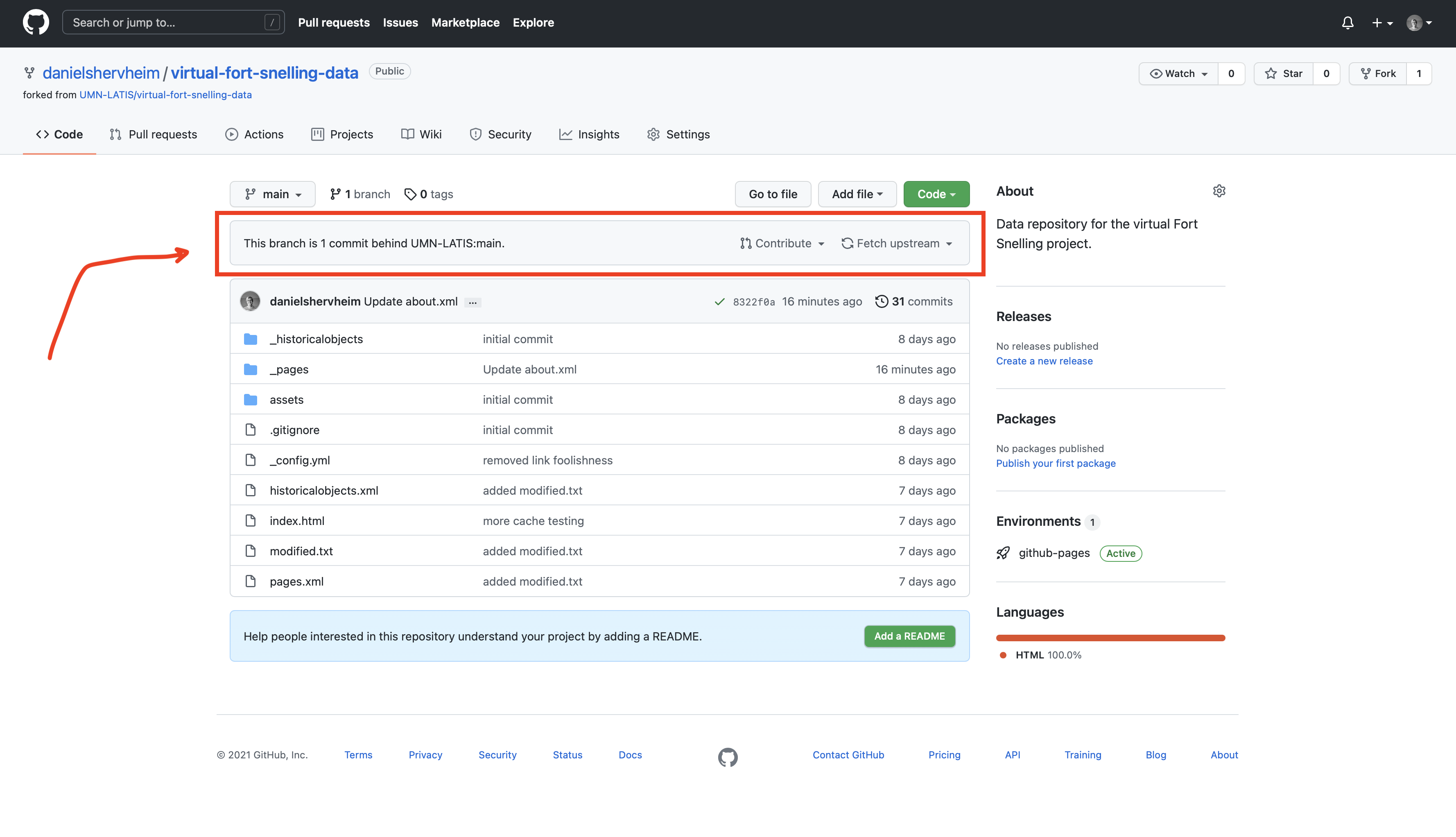Switch to the repo Pull requests tab
This screenshot has height=837, width=1456.
click(153, 134)
